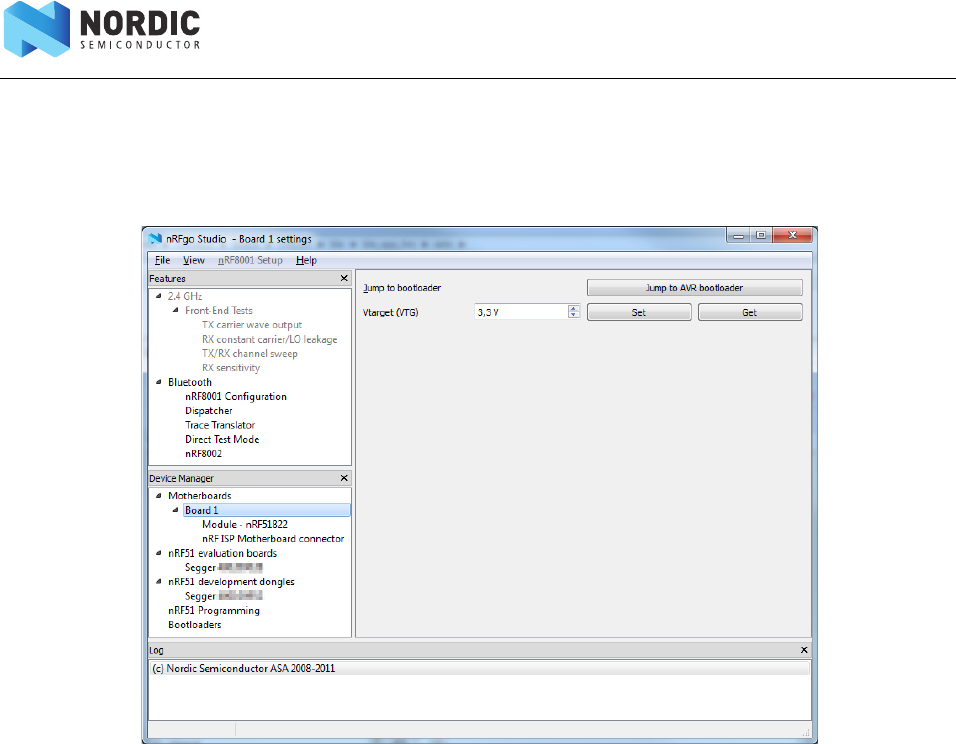Viewport: 956px width, 744px height.
Task: Select TX/RX channel sweep
Action: tap(250, 354)
